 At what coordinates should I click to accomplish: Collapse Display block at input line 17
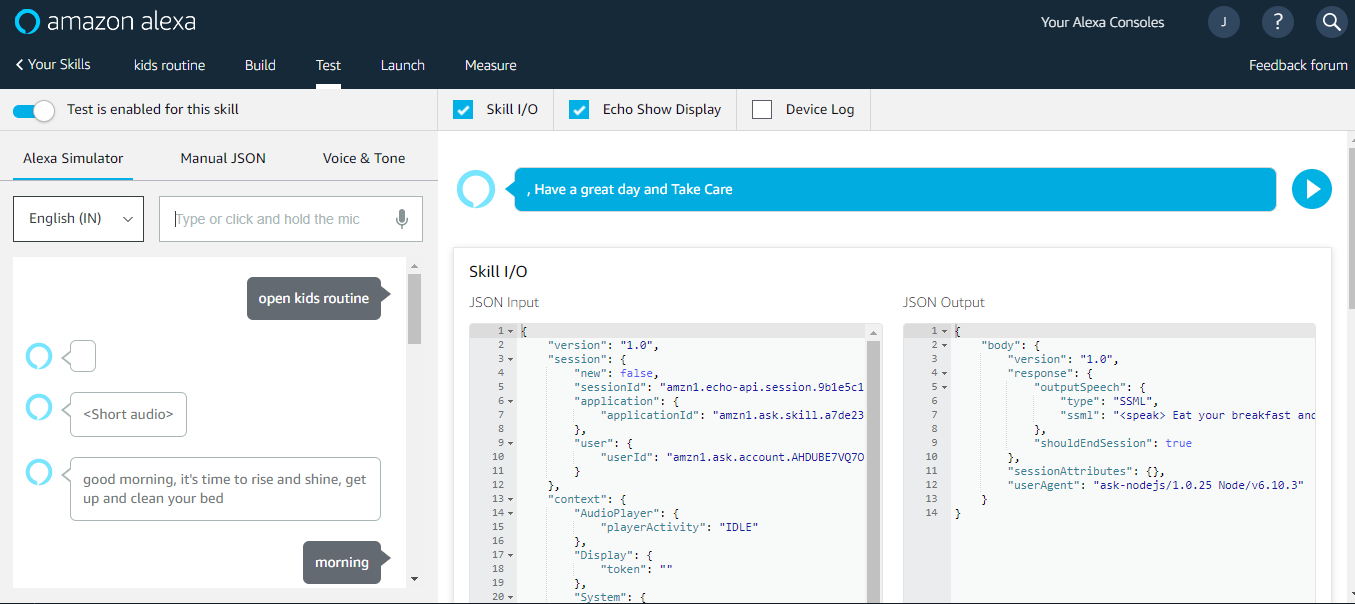[511, 555]
